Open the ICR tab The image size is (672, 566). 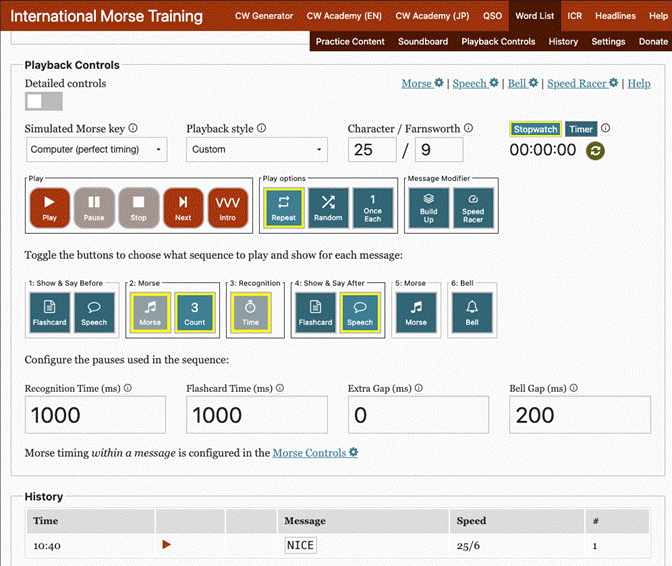575,16
